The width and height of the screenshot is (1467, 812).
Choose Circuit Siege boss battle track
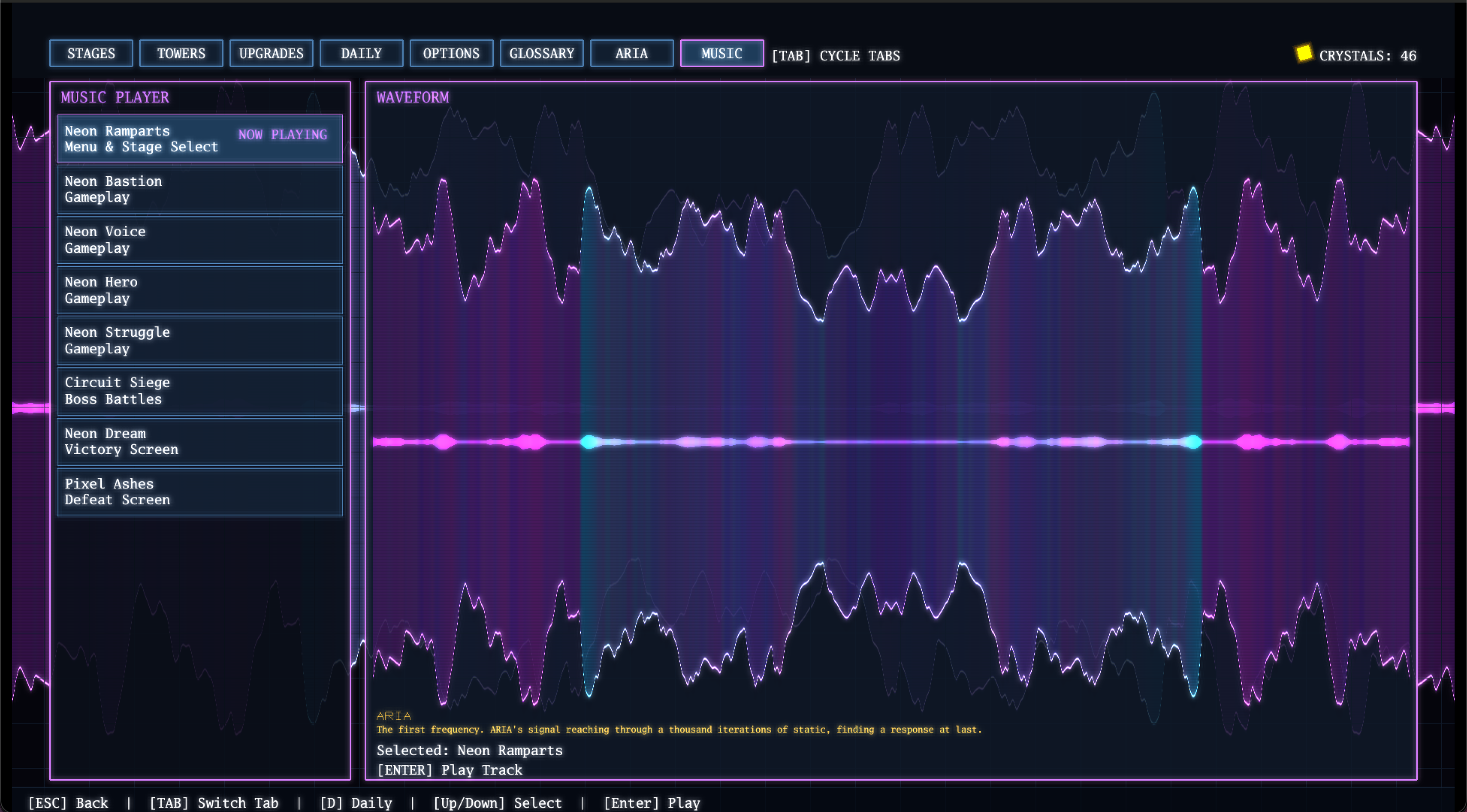[200, 391]
